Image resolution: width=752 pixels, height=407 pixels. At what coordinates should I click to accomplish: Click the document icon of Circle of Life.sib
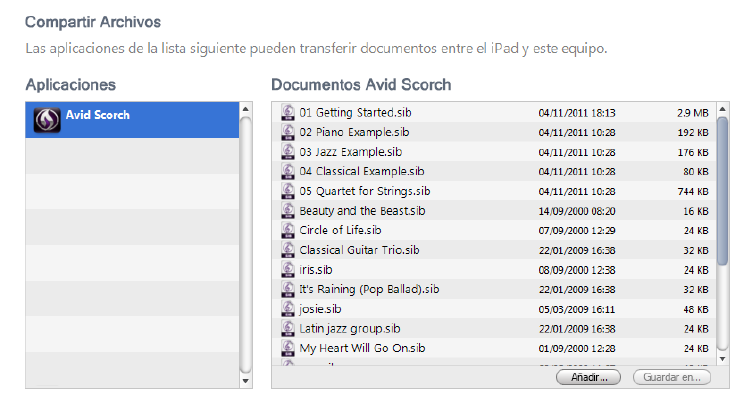[x=288, y=230]
